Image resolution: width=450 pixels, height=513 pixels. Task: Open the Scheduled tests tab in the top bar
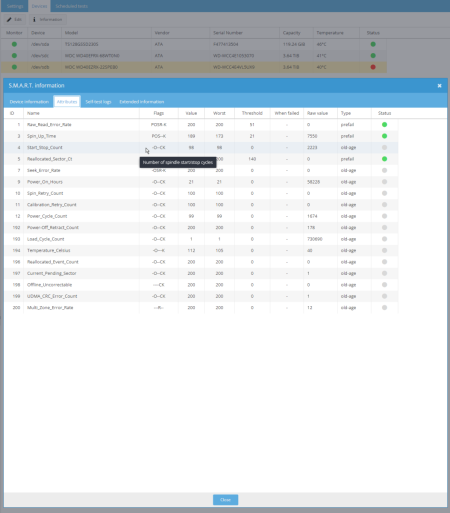pyautogui.click(x=72, y=6)
